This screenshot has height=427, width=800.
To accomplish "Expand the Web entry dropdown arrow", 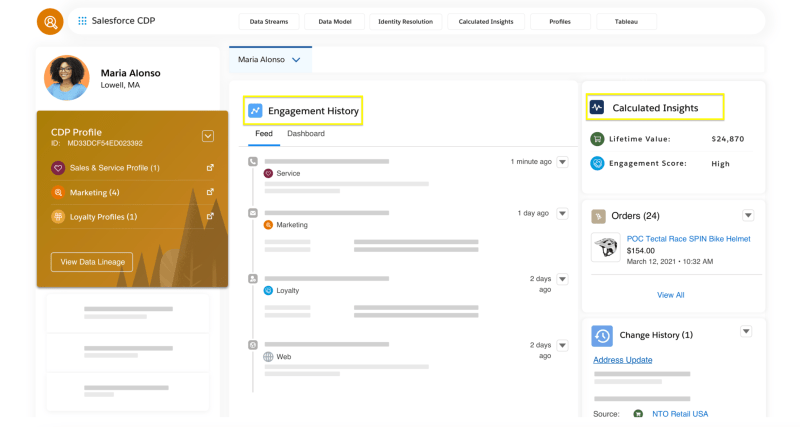I will click(562, 345).
